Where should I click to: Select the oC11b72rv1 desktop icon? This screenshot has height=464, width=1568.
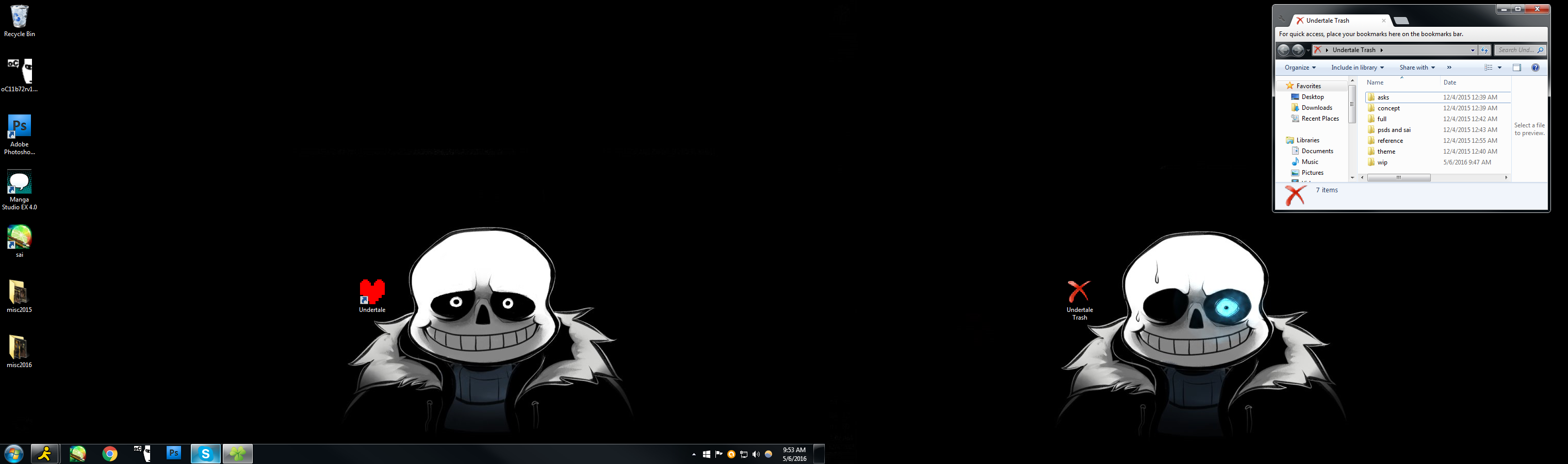pos(20,75)
